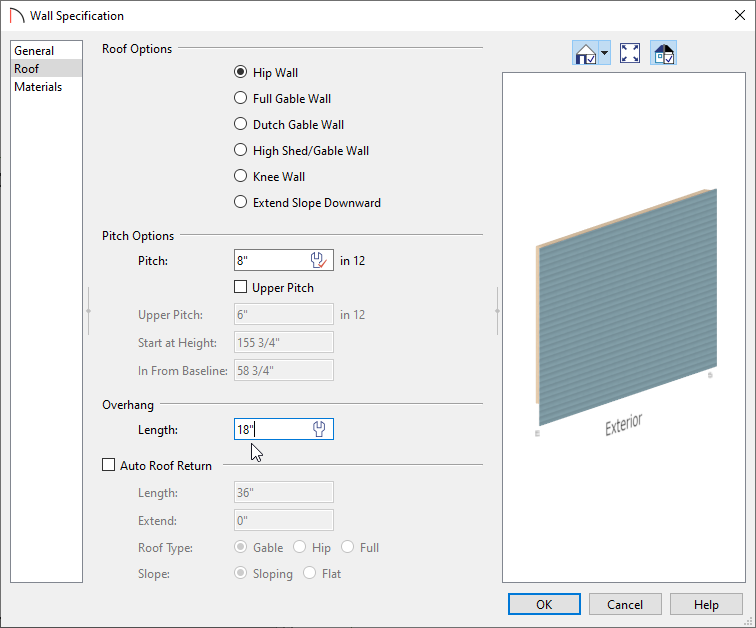
Task: Choose the Knee Wall option
Action: tap(240, 176)
